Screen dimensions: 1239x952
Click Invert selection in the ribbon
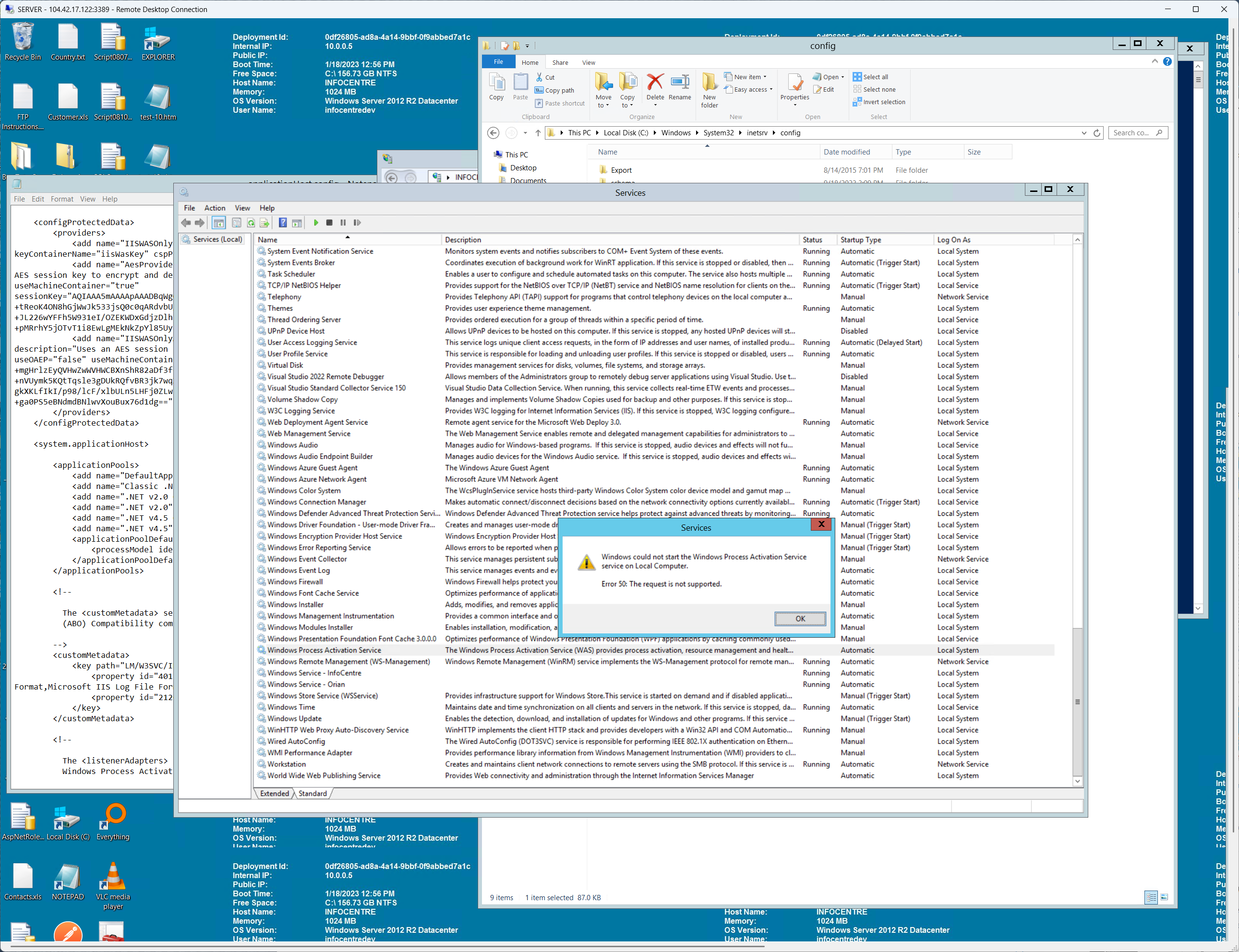pos(879,102)
